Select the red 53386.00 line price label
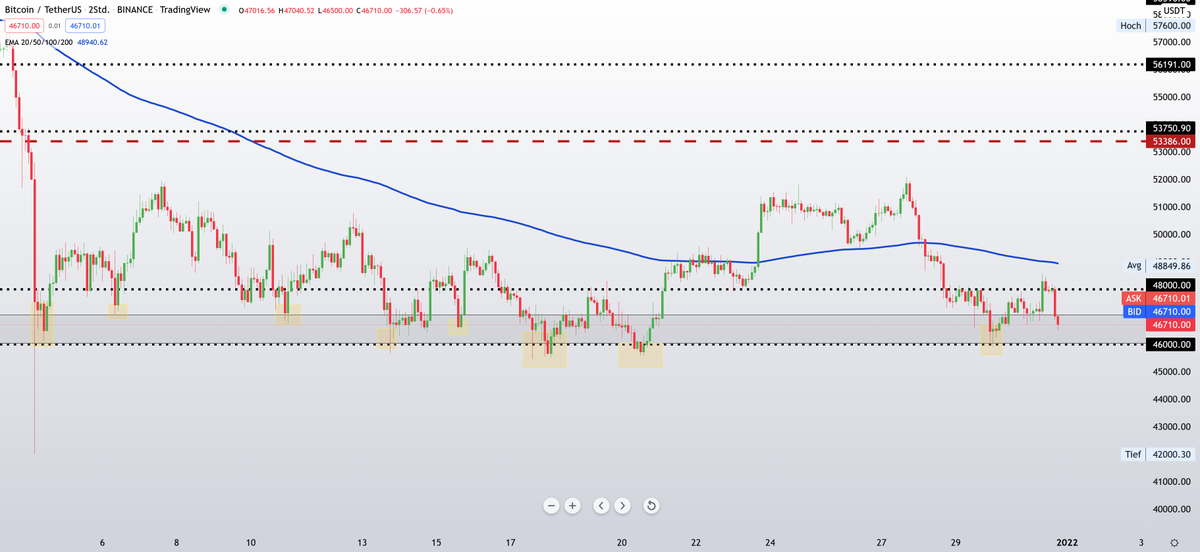 pos(1171,142)
